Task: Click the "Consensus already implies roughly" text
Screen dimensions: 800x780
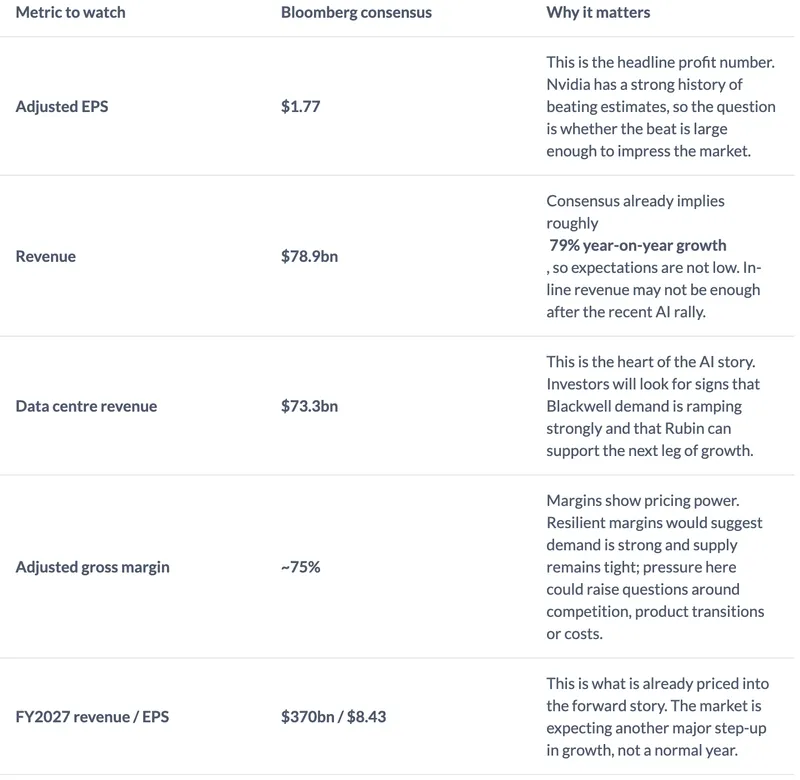Action: click(635, 212)
